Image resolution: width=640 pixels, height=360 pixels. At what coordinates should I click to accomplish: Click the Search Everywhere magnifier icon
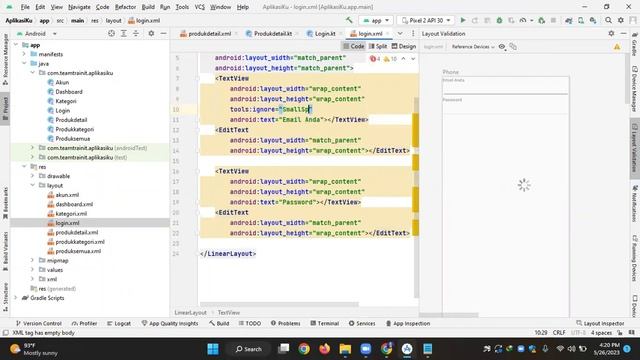609,20
